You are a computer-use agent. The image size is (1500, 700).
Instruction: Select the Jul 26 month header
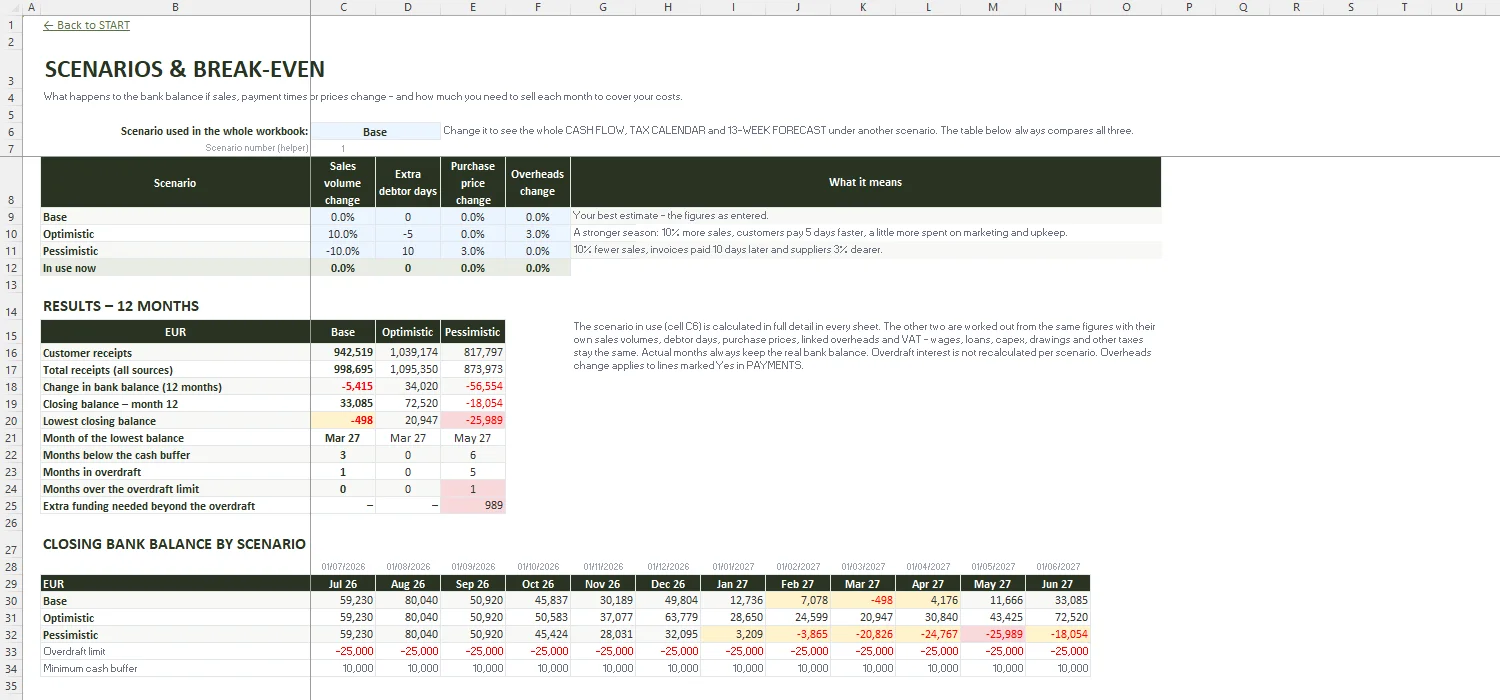(343, 584)
